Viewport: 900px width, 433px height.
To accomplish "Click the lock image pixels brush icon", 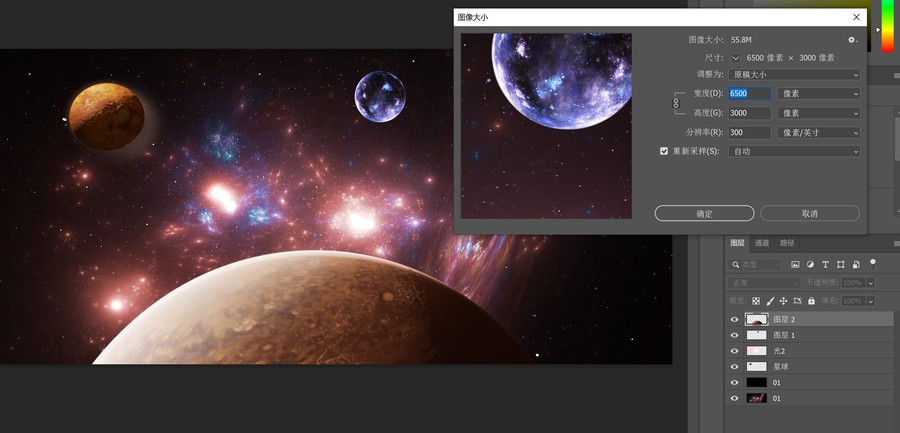I will click(770, 301).
